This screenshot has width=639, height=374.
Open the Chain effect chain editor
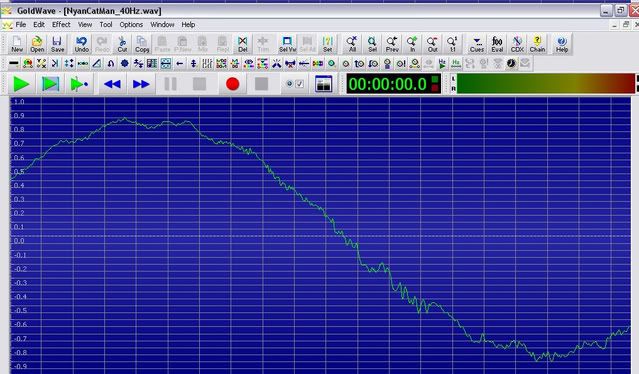click(x=538, y=44)
